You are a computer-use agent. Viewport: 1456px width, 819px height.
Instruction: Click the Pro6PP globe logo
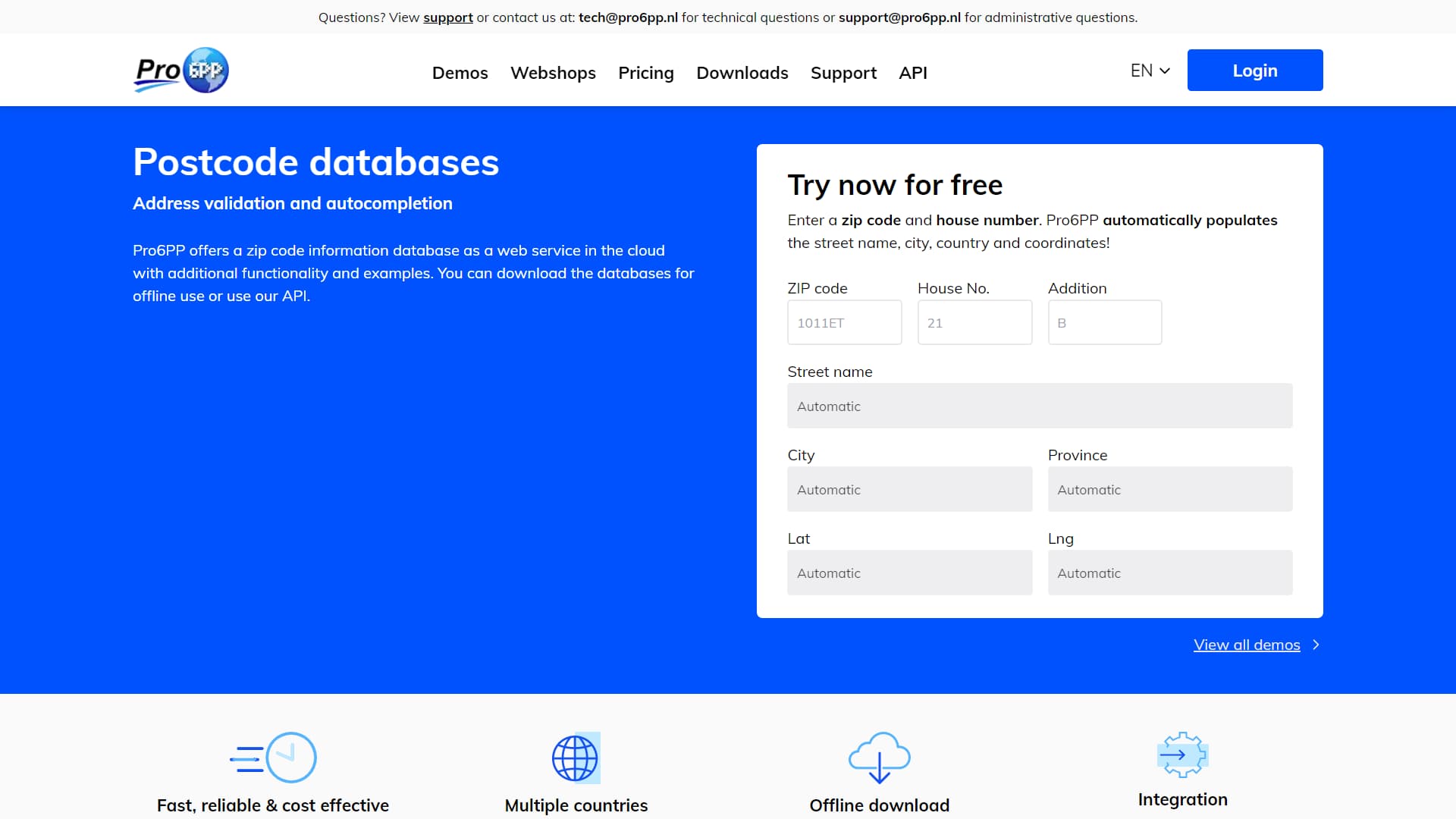(181, 71)
